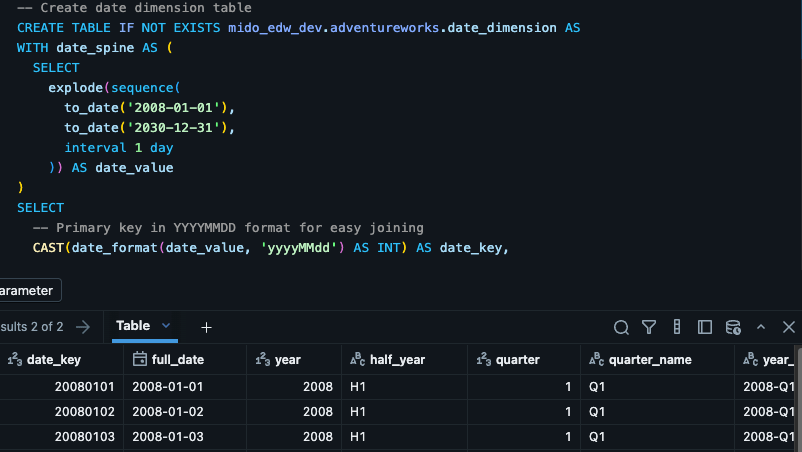
Task: Click the database download icon
Action: point(733,327)
